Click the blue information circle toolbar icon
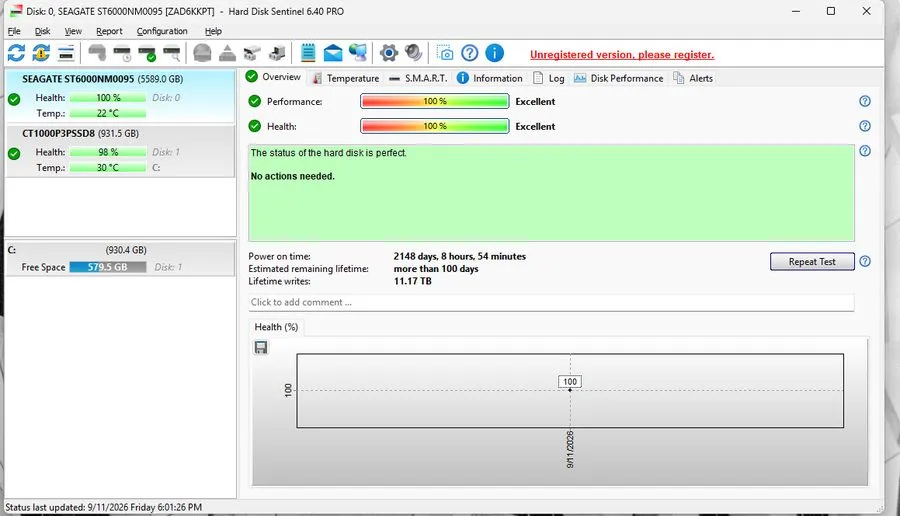 coord(494,53)
